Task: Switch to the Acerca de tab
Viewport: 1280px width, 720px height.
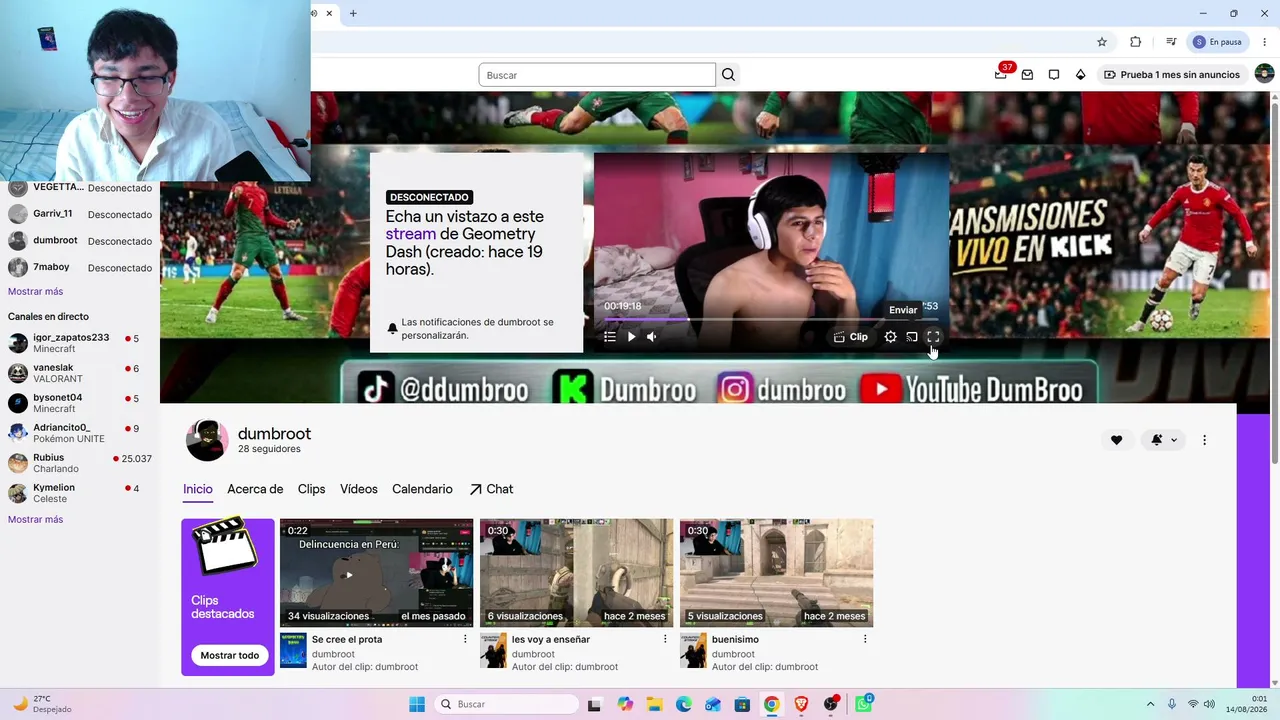Action: point(255,489)
